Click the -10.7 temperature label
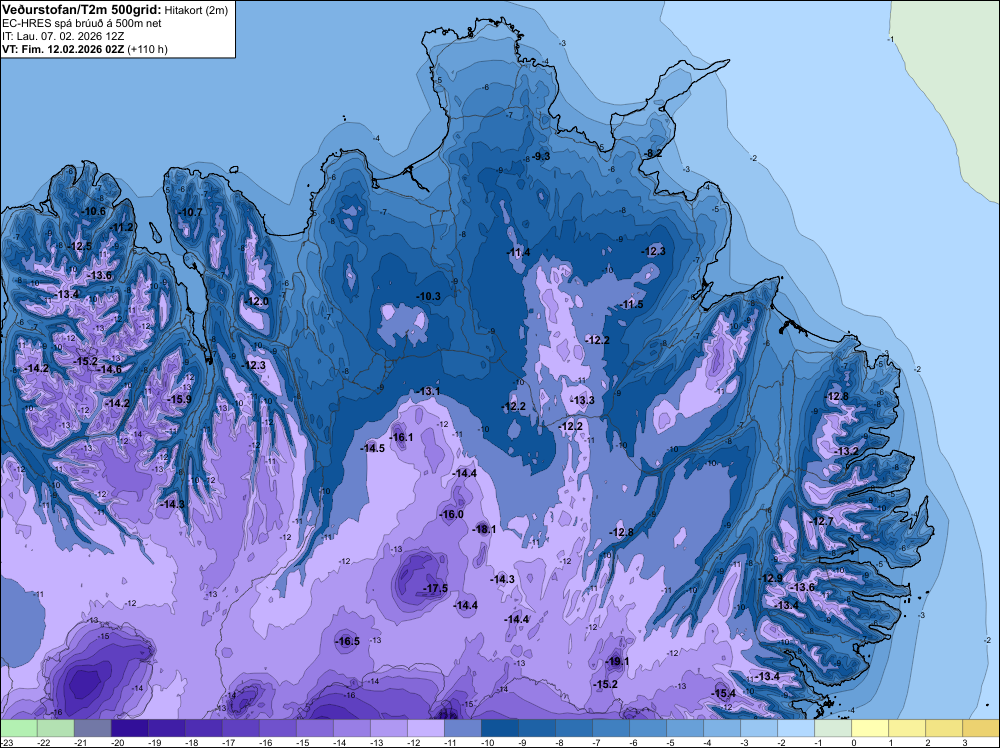1000x748 pixels. click(190, 212)
